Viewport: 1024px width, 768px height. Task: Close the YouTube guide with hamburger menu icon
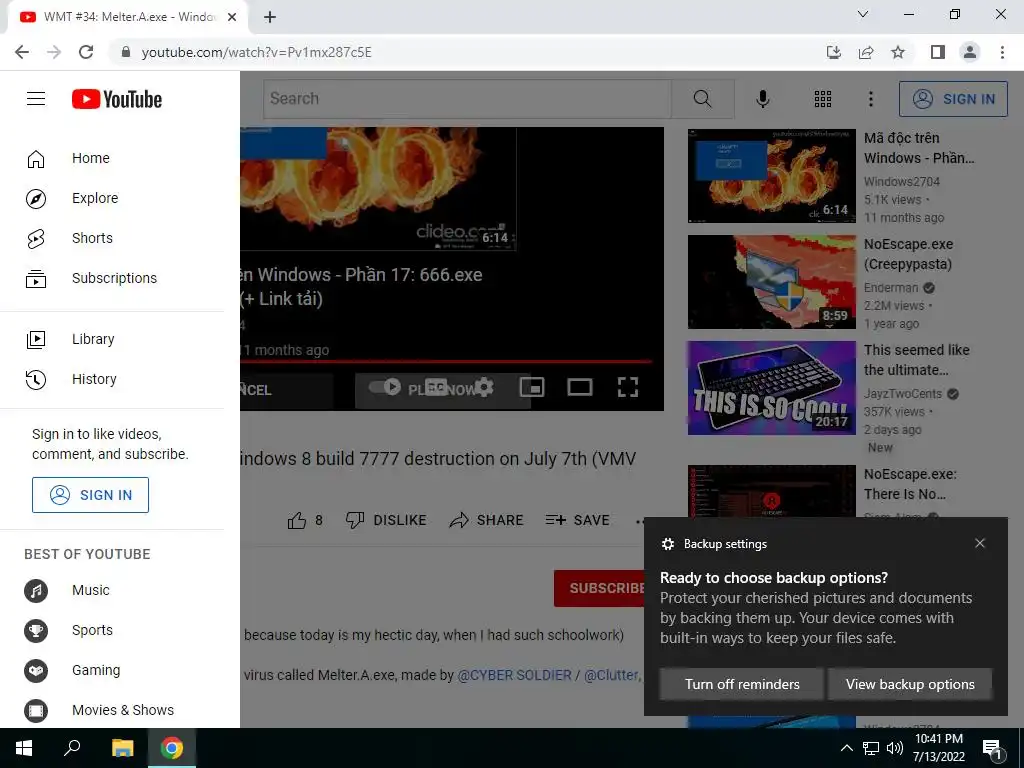coord(36,99)
